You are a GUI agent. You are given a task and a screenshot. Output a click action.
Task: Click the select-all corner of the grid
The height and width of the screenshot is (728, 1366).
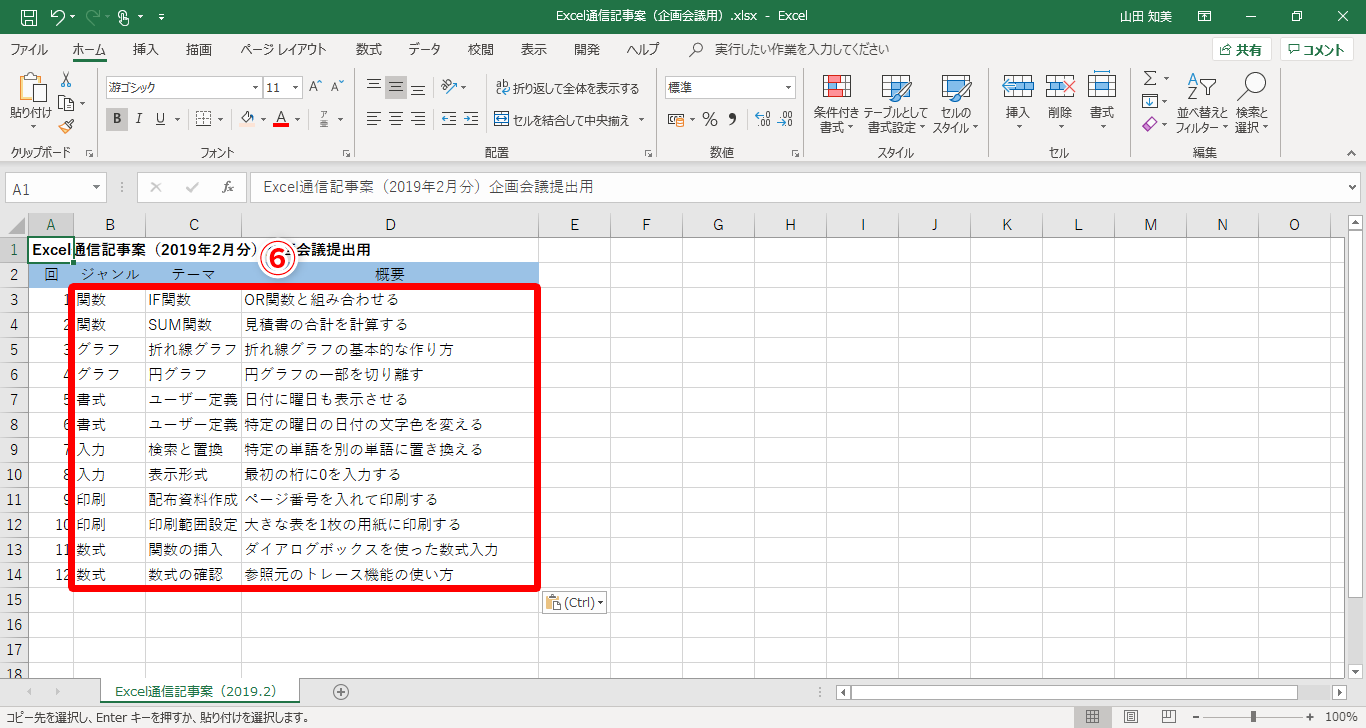point(15,225)
